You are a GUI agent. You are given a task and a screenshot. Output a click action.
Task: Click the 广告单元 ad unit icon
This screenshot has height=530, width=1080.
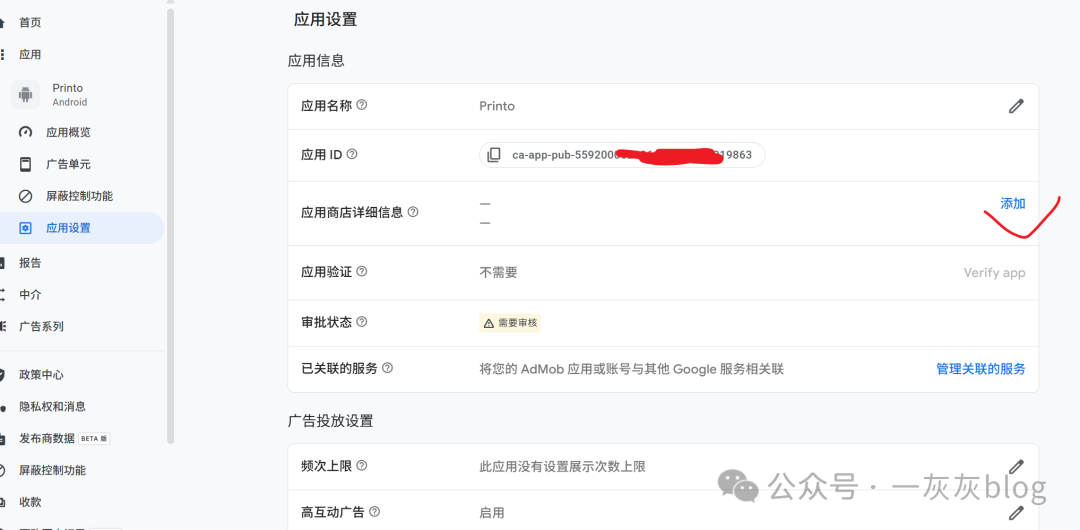25,164
